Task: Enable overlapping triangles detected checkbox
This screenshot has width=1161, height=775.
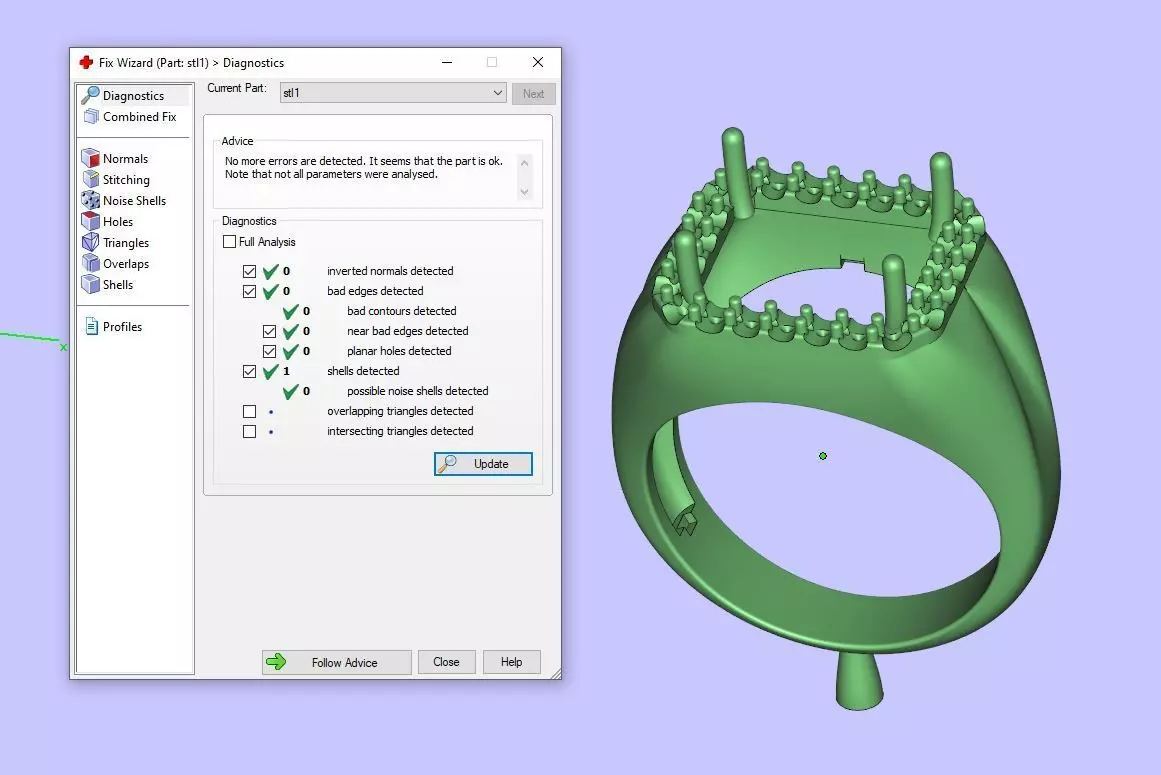Action: 250,411
